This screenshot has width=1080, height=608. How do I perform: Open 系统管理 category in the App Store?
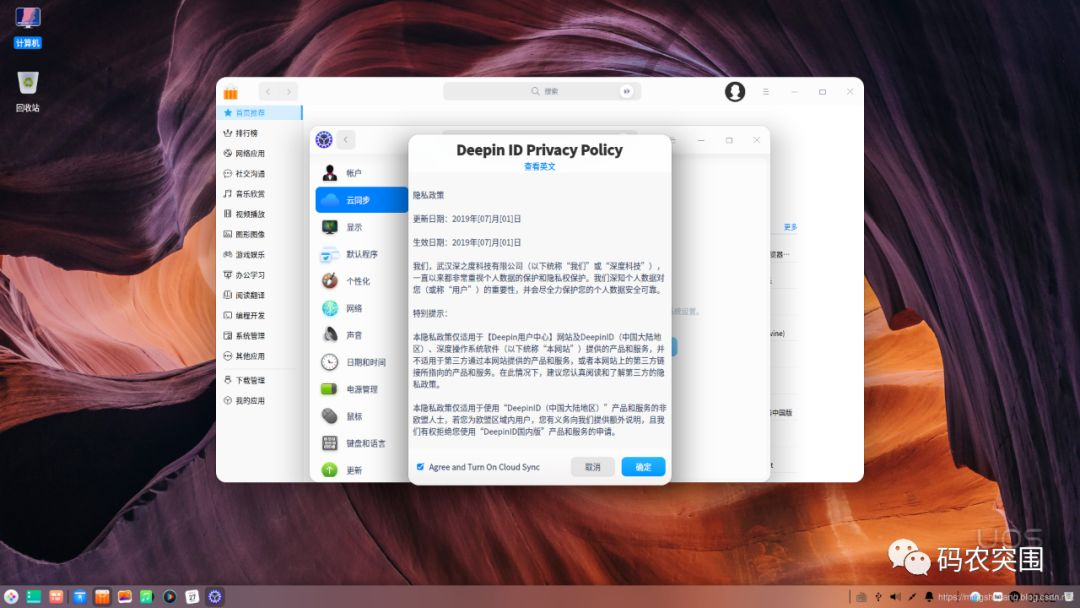(260, 336)
